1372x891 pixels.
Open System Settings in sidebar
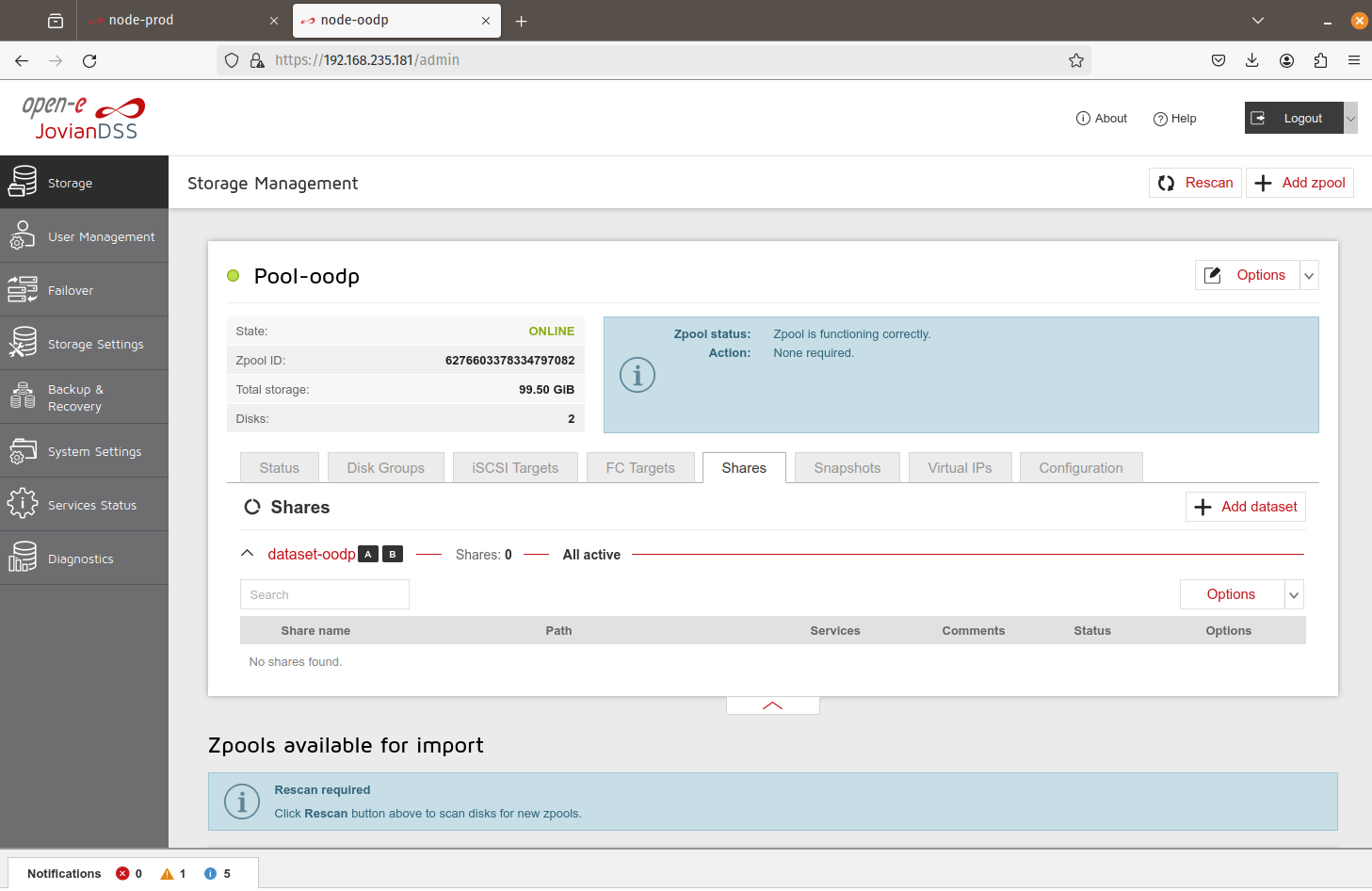84,451
